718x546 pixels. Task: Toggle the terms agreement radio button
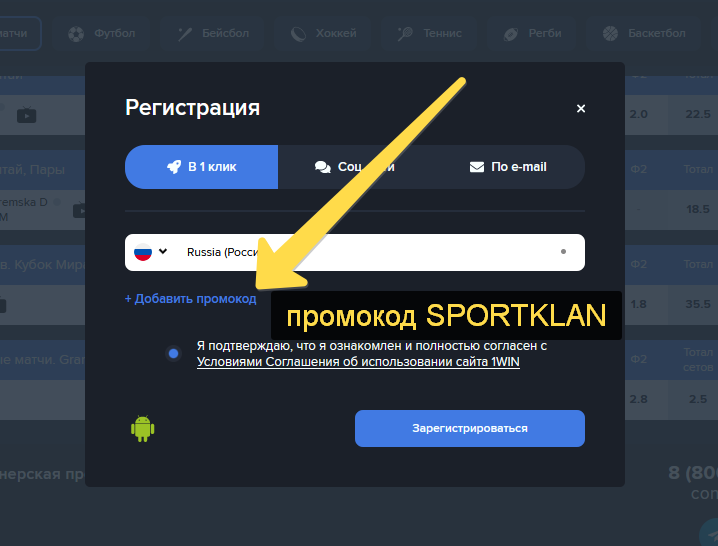click(174, 353)
